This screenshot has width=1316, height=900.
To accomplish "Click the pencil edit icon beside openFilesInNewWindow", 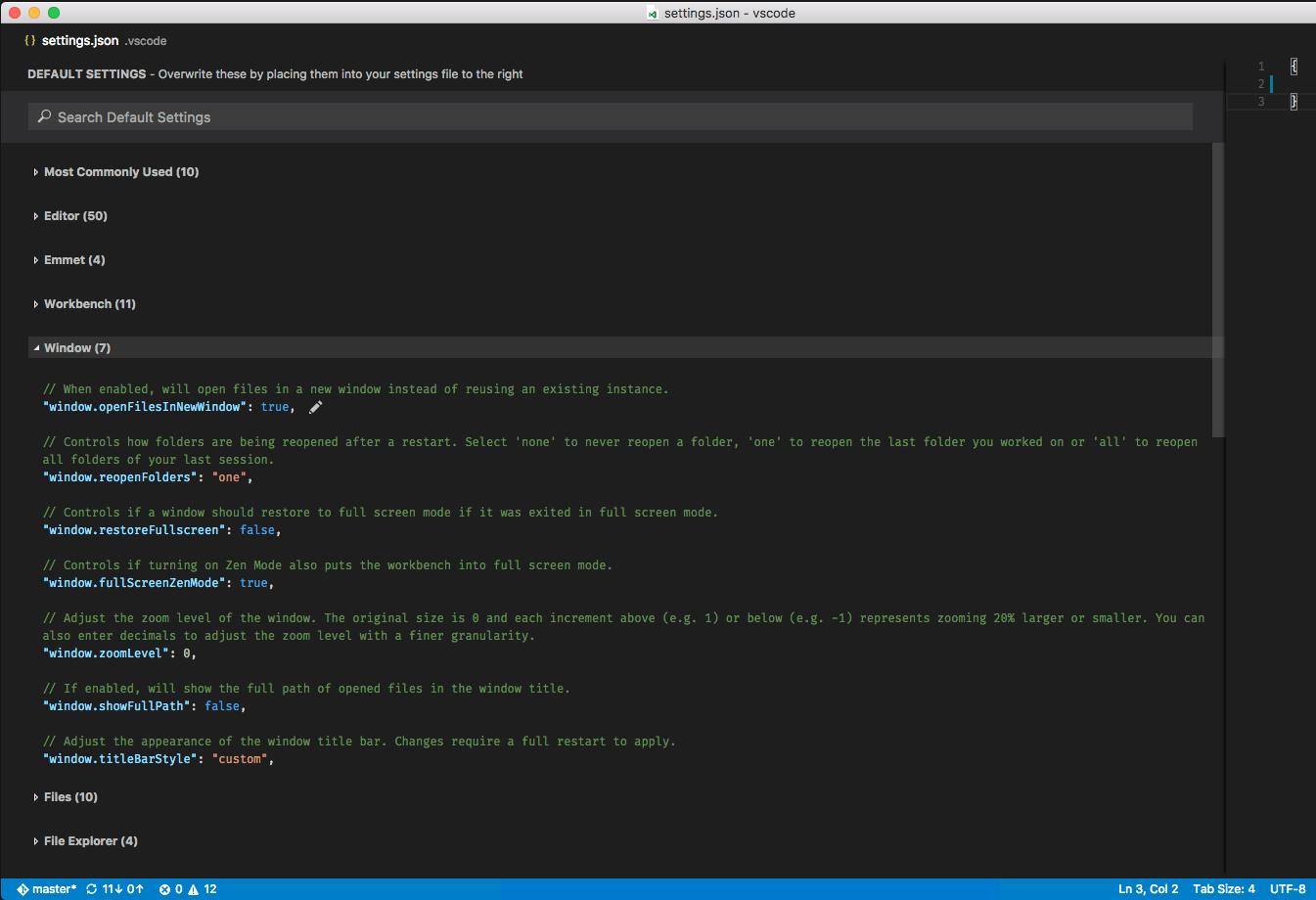I will click(315, 407).
